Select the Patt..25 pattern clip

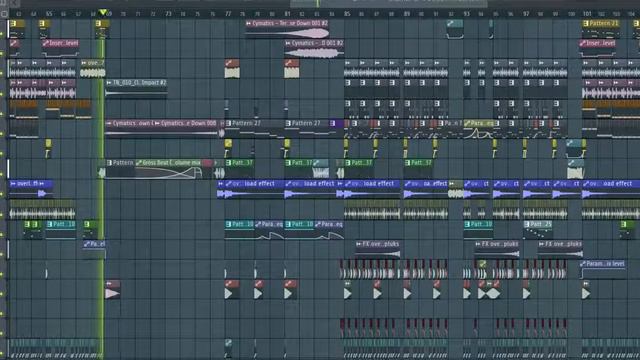pyautogui.click(x=538, y=229)
